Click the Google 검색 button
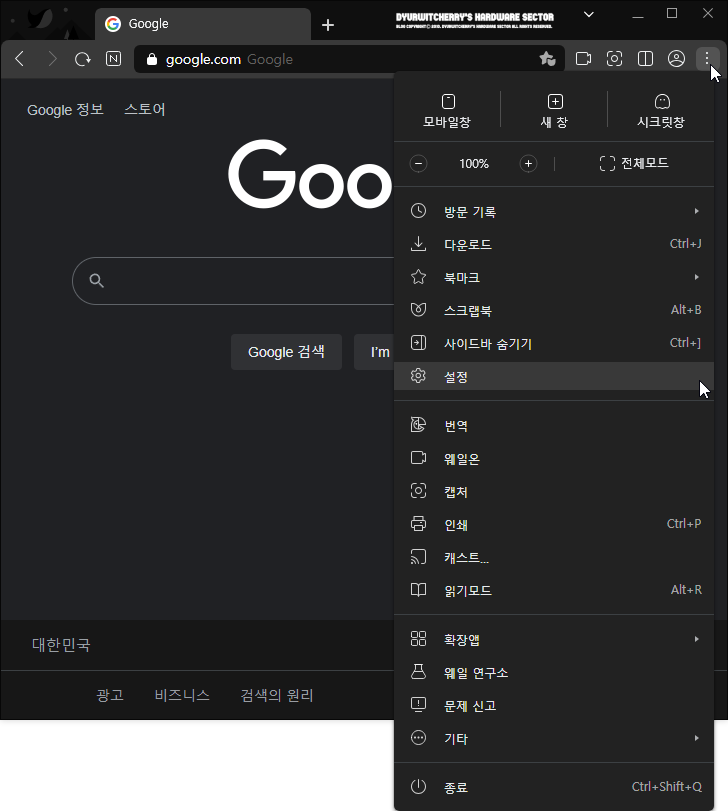 point(286,352)
